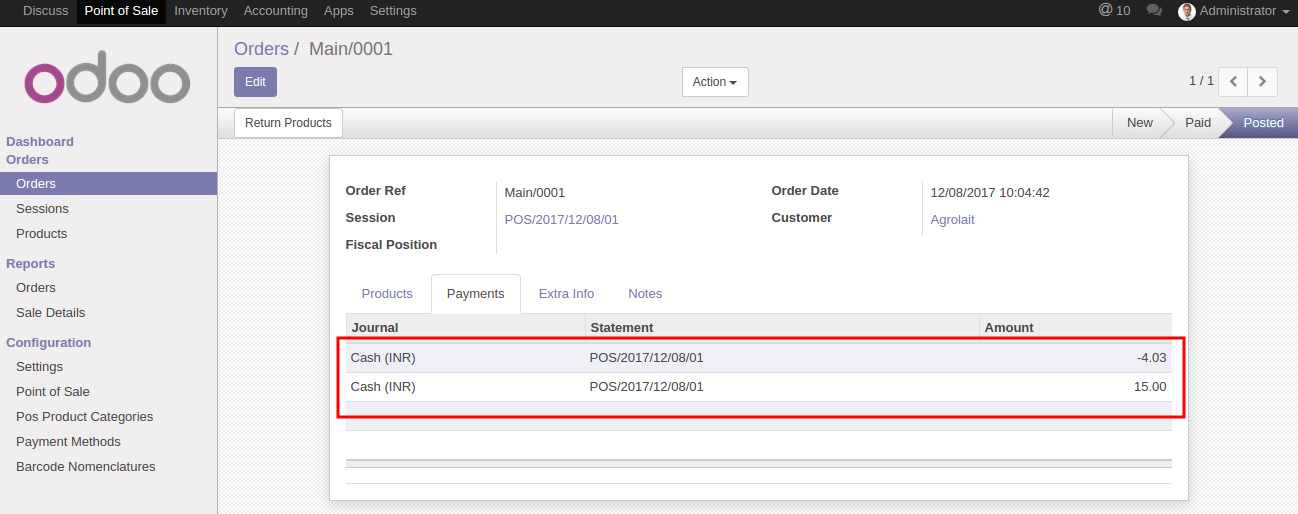Open Barcode Nomenclatures in sidebar

pyautogui.click(x=85, y=467)
